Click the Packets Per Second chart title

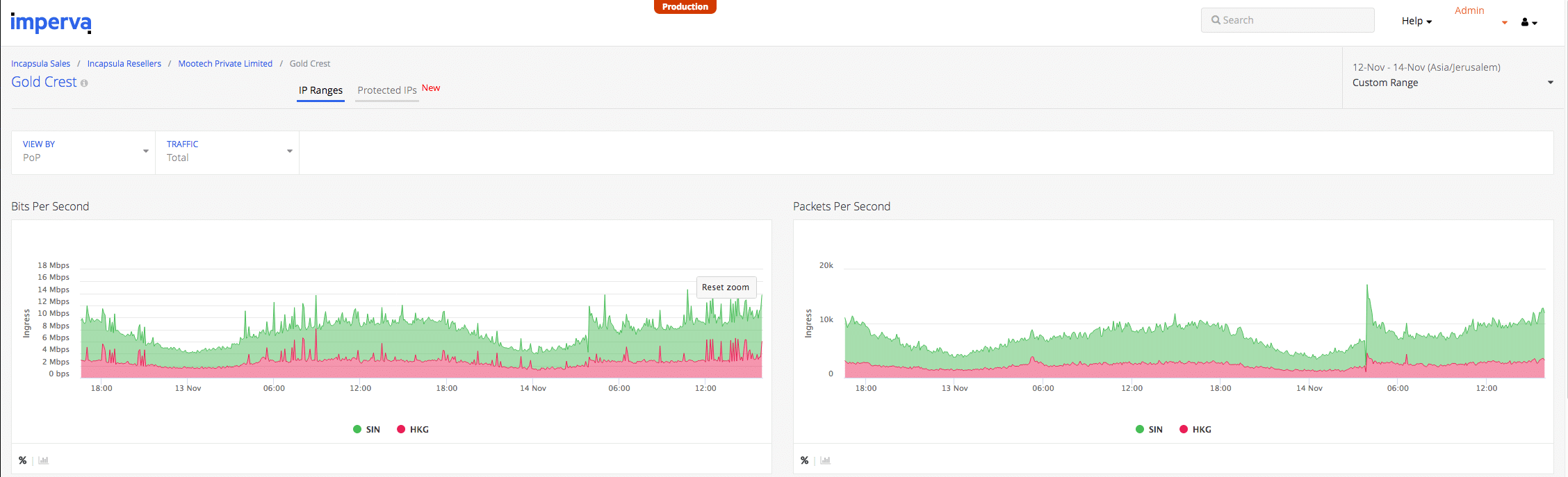coord(842,206)
